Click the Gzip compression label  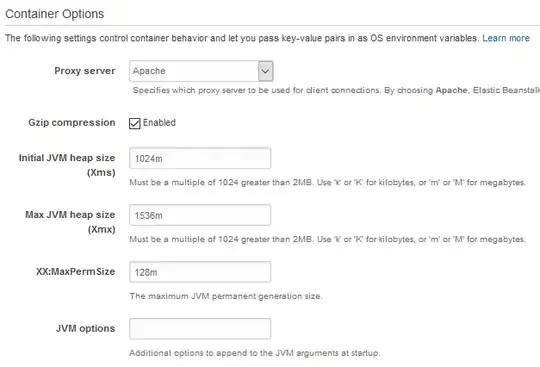[x=72, y=123]
